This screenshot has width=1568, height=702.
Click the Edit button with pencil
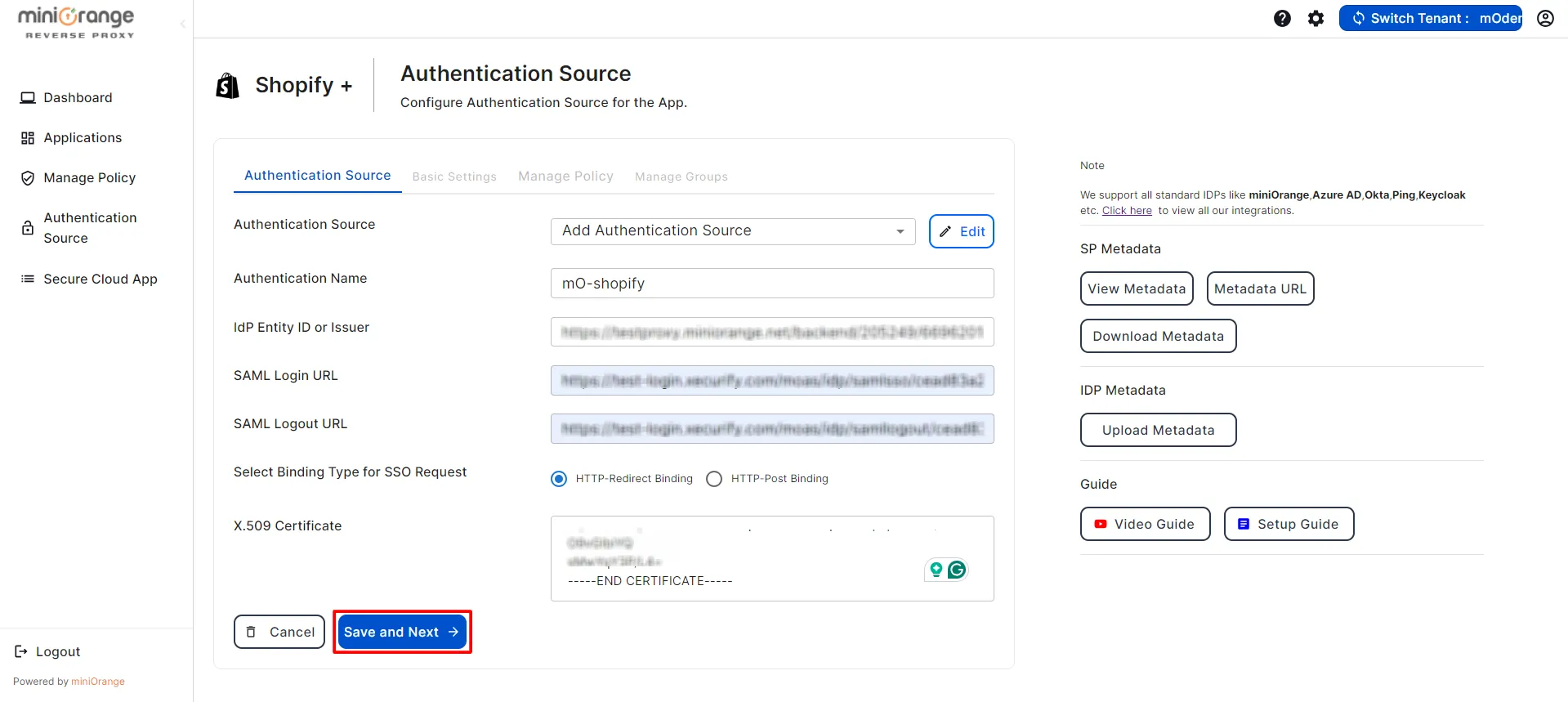pyautogui.click(x=962, y=231)
